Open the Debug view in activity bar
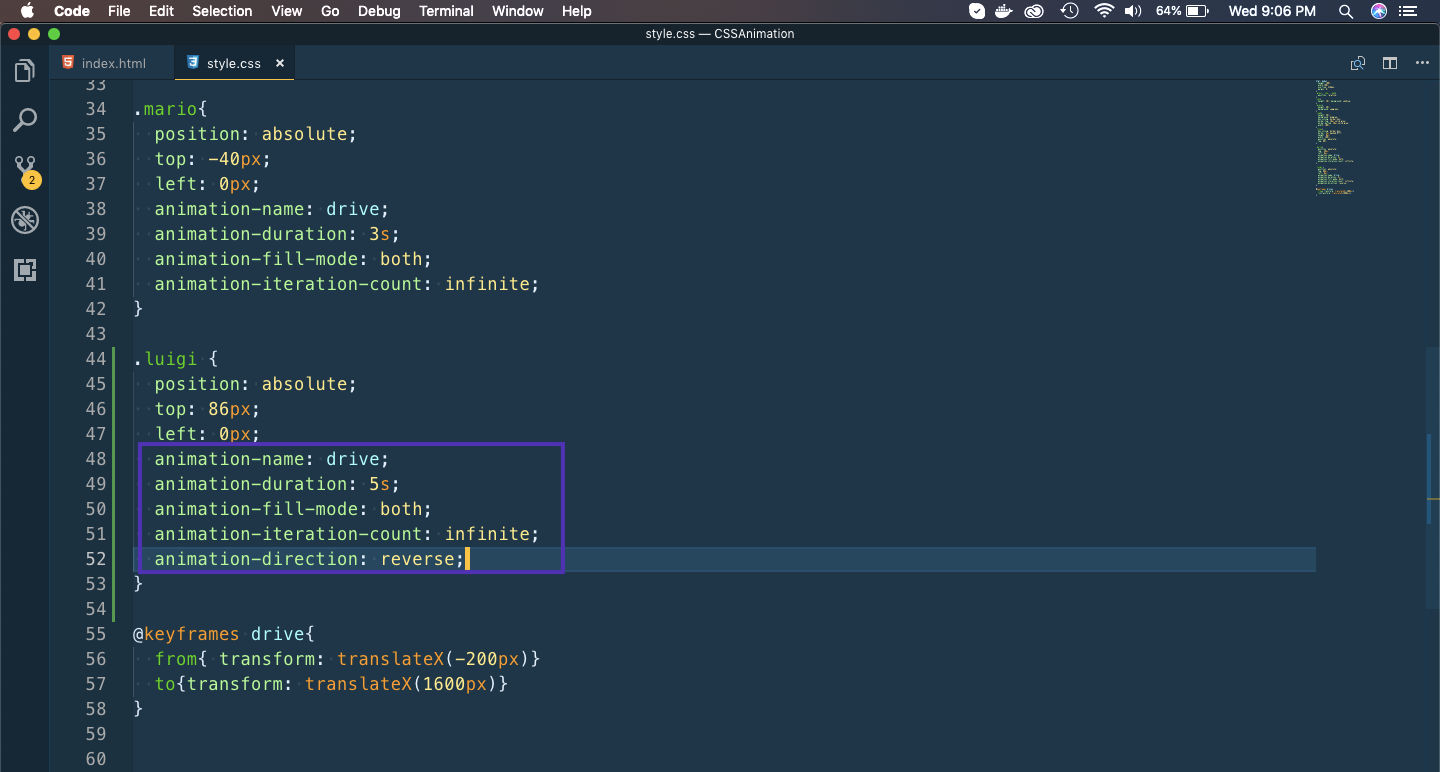 25,220
